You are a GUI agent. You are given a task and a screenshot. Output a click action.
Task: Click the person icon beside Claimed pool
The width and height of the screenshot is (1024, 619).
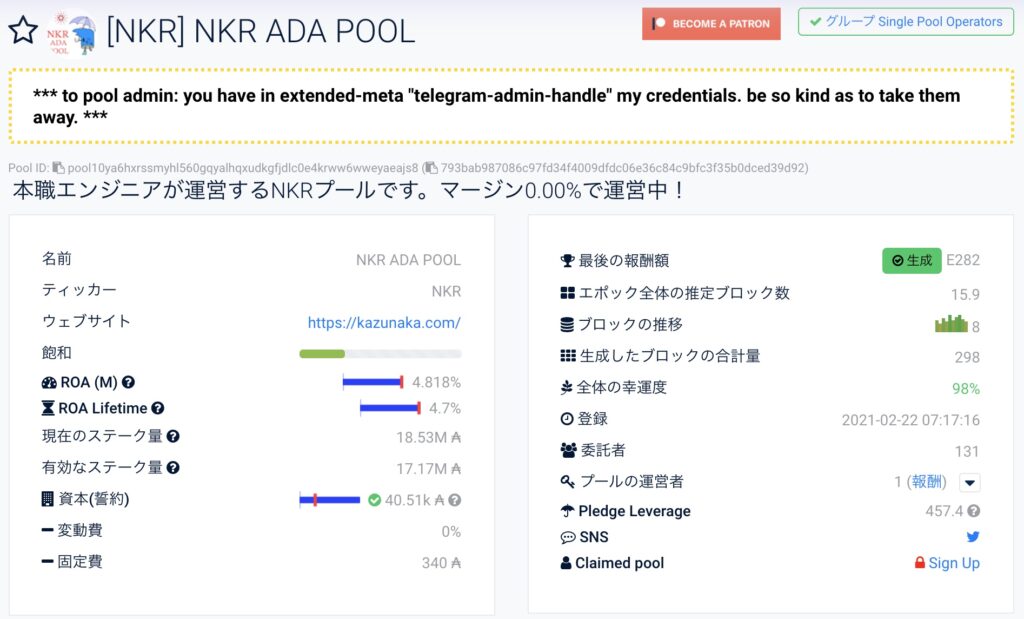point(566,563)
